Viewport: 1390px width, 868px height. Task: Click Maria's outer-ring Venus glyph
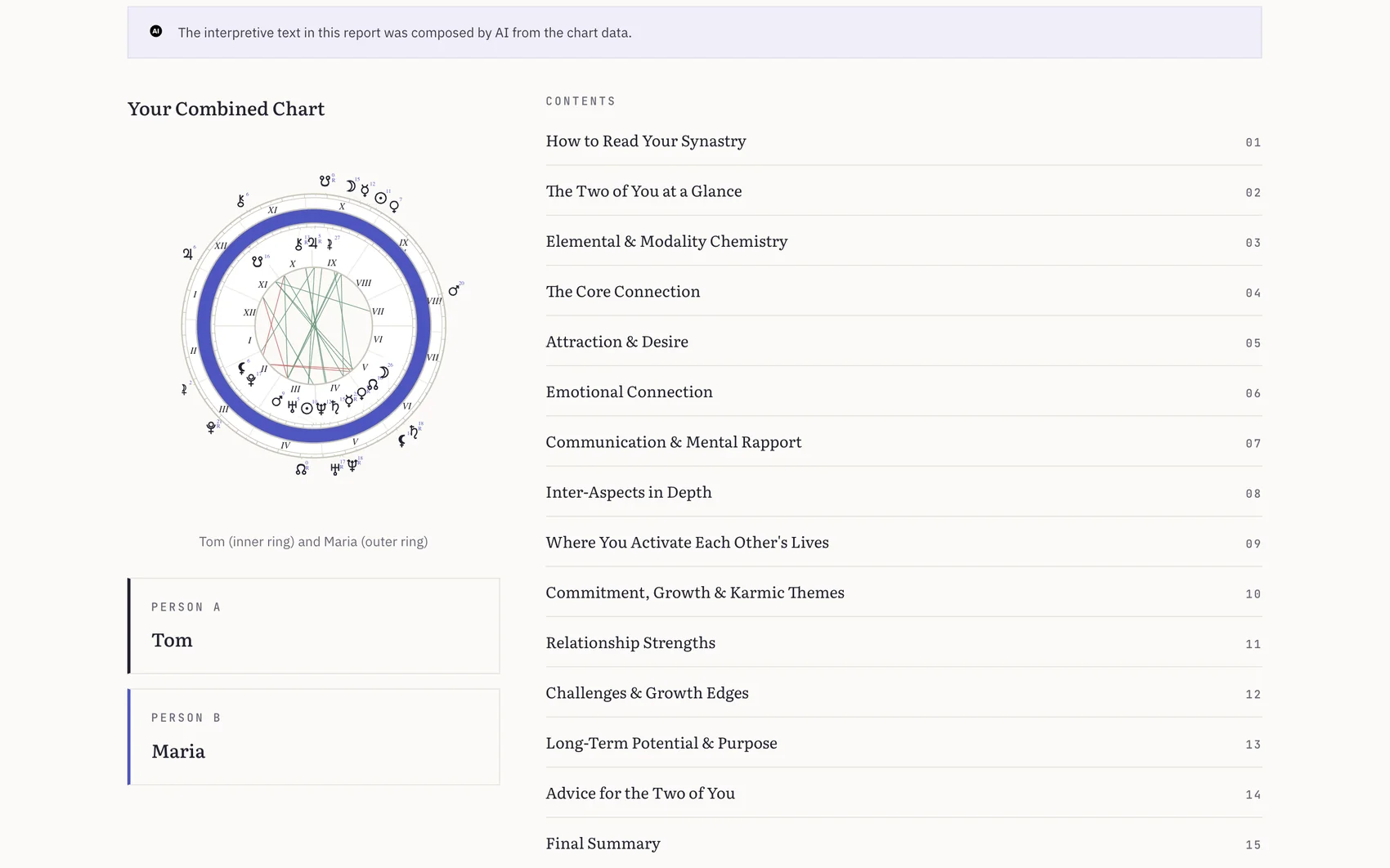tap(394, 206)
